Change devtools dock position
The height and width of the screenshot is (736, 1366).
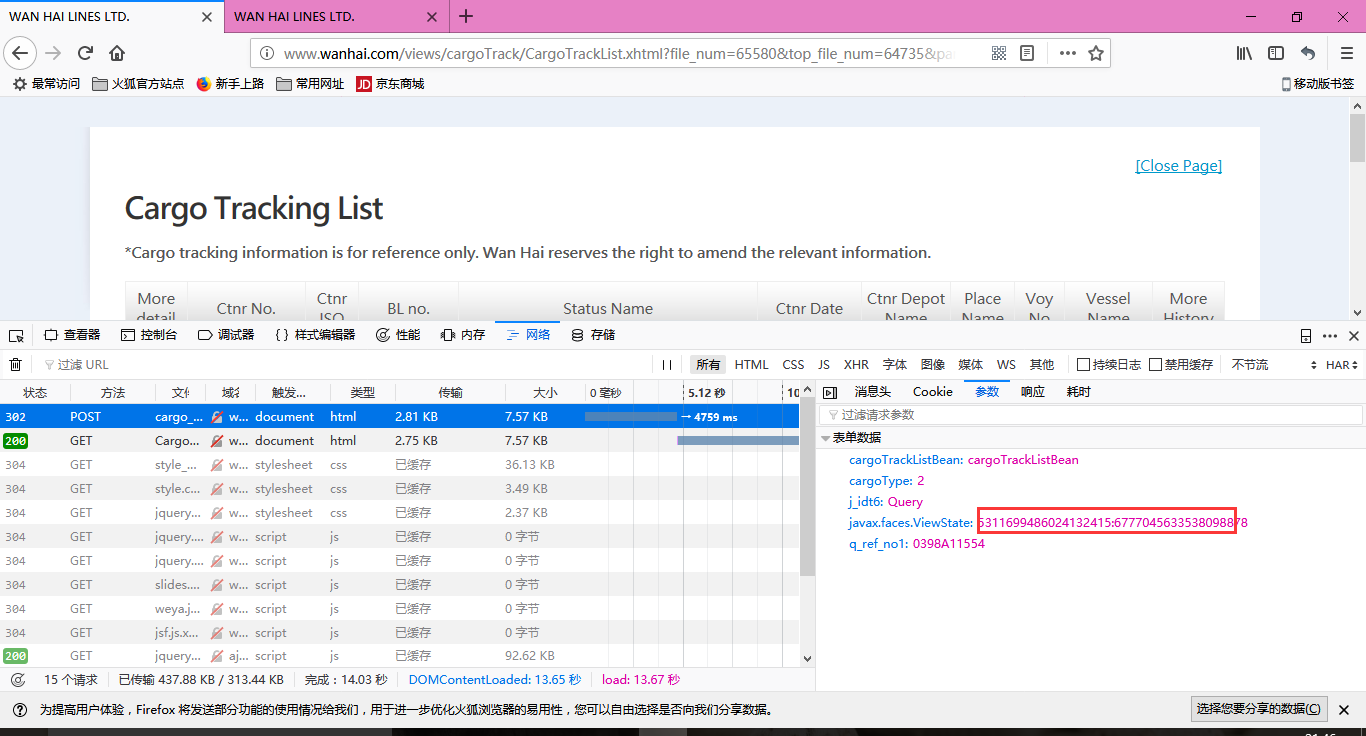pos(1306,336)
